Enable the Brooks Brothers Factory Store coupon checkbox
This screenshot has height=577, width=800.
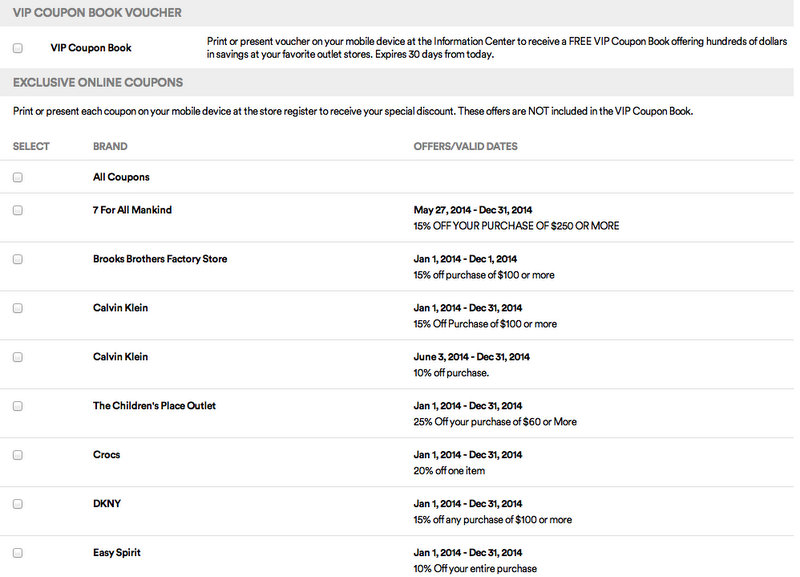18,259
